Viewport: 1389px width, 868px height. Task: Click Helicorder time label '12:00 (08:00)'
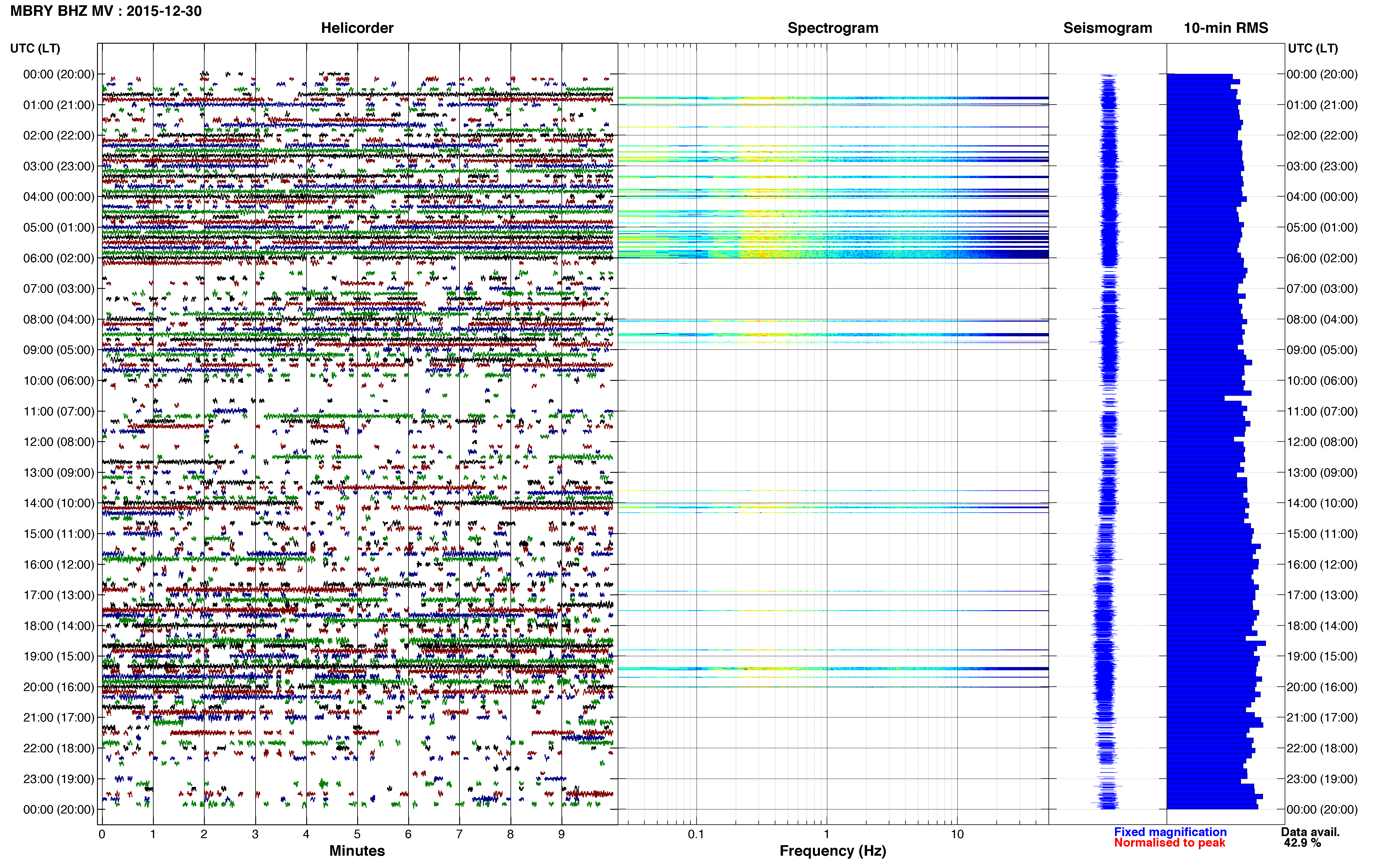click(59, 441)
